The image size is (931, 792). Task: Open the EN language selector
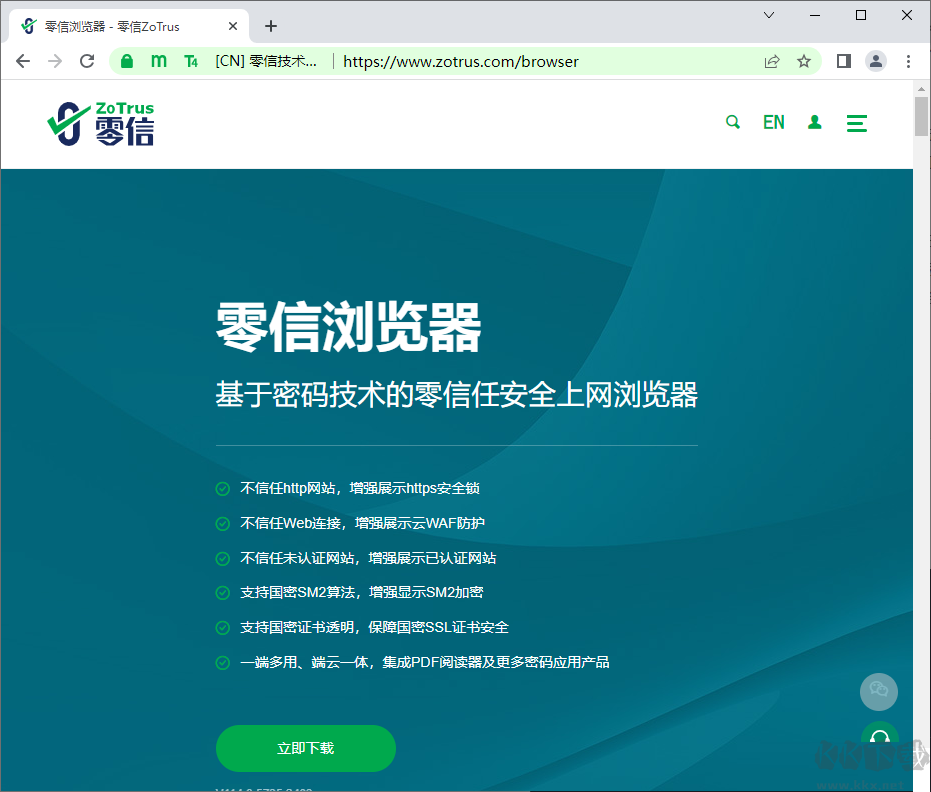click(x=773, y=122)
